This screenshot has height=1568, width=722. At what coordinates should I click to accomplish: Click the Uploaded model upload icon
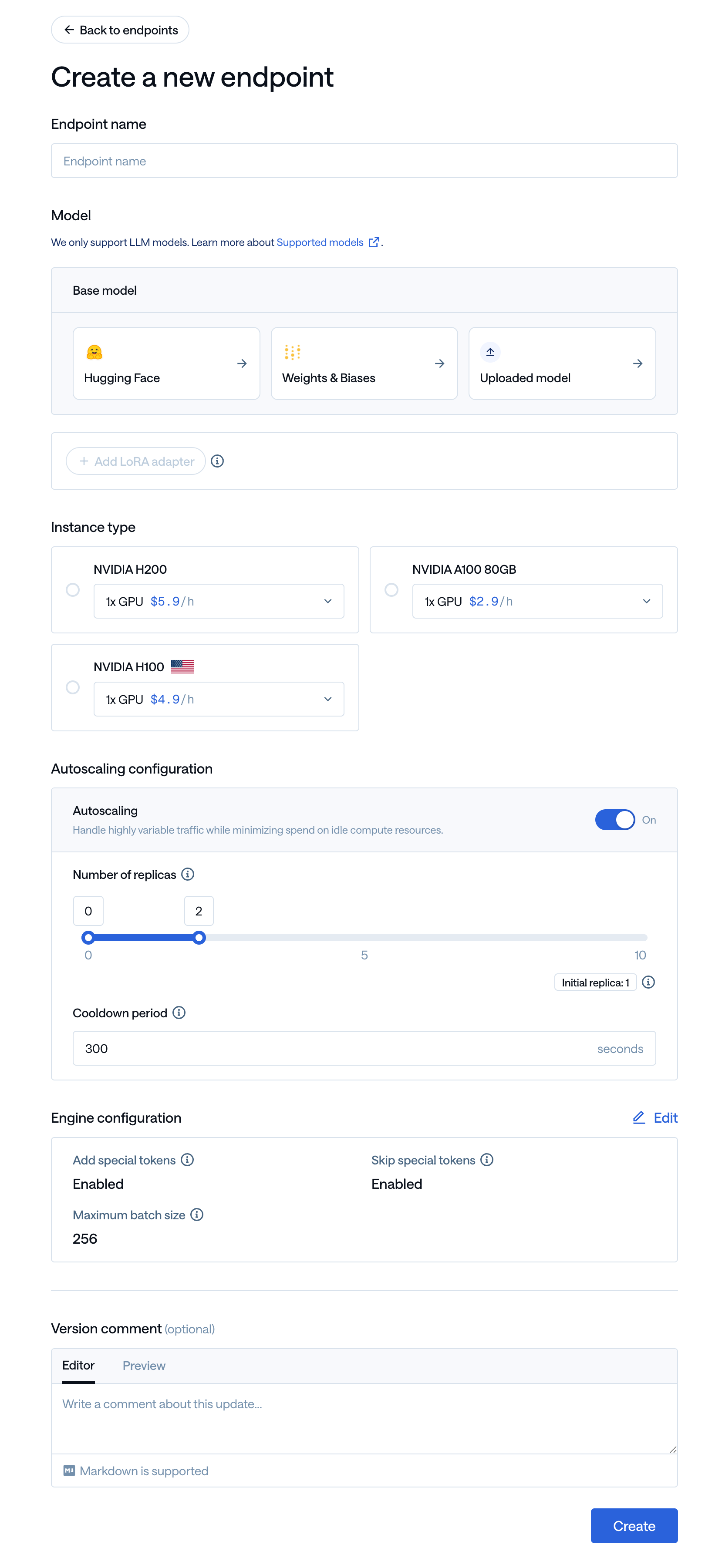coord(490,352)
